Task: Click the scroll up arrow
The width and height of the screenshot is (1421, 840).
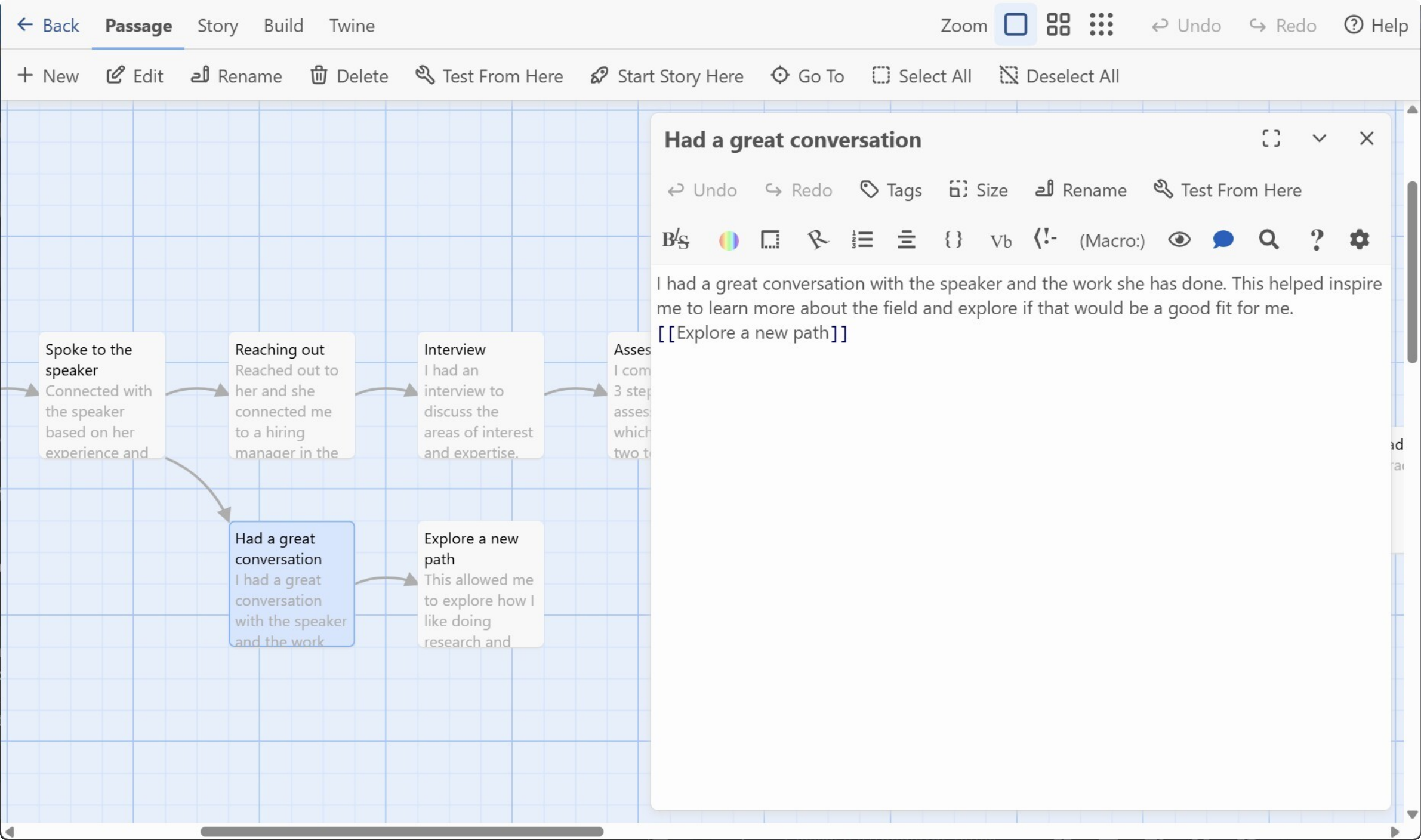Action: point(1412,110)
